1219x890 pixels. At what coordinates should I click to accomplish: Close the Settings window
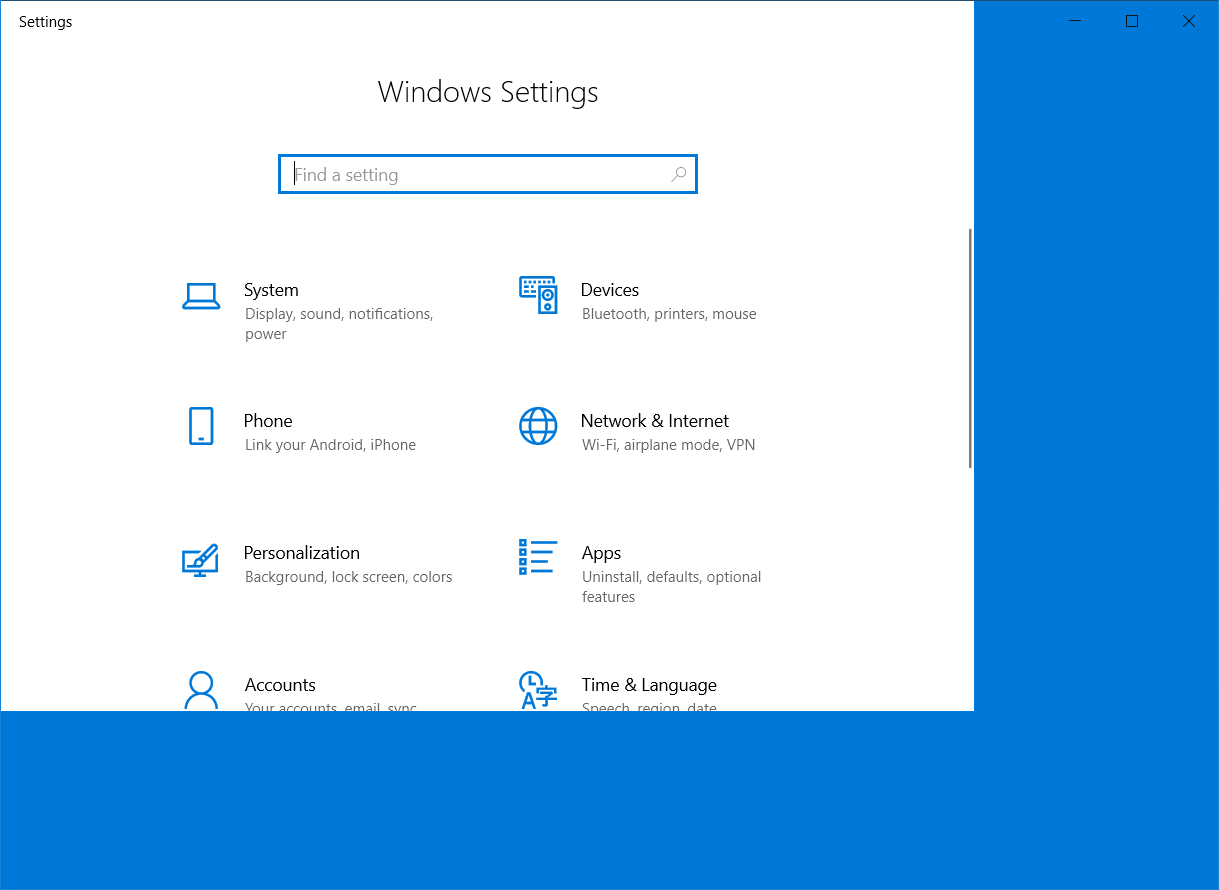(1189, 21)
